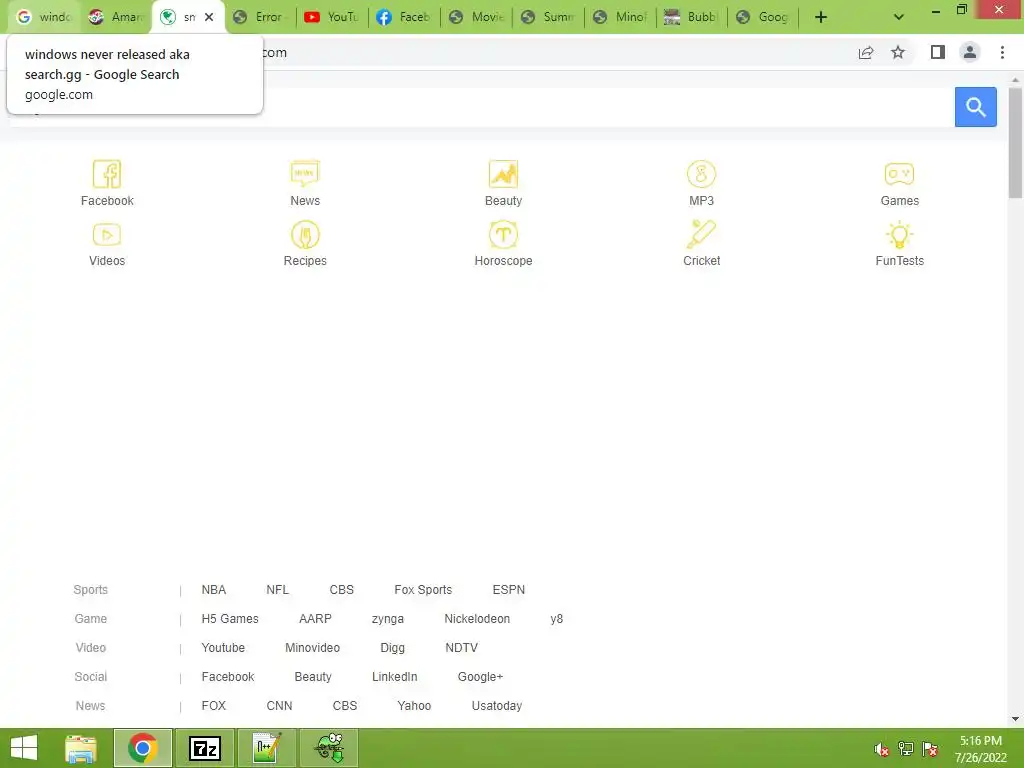Switch to the Bubble tab
This screenshot has width=1024, height=768.
pos(692,17)
